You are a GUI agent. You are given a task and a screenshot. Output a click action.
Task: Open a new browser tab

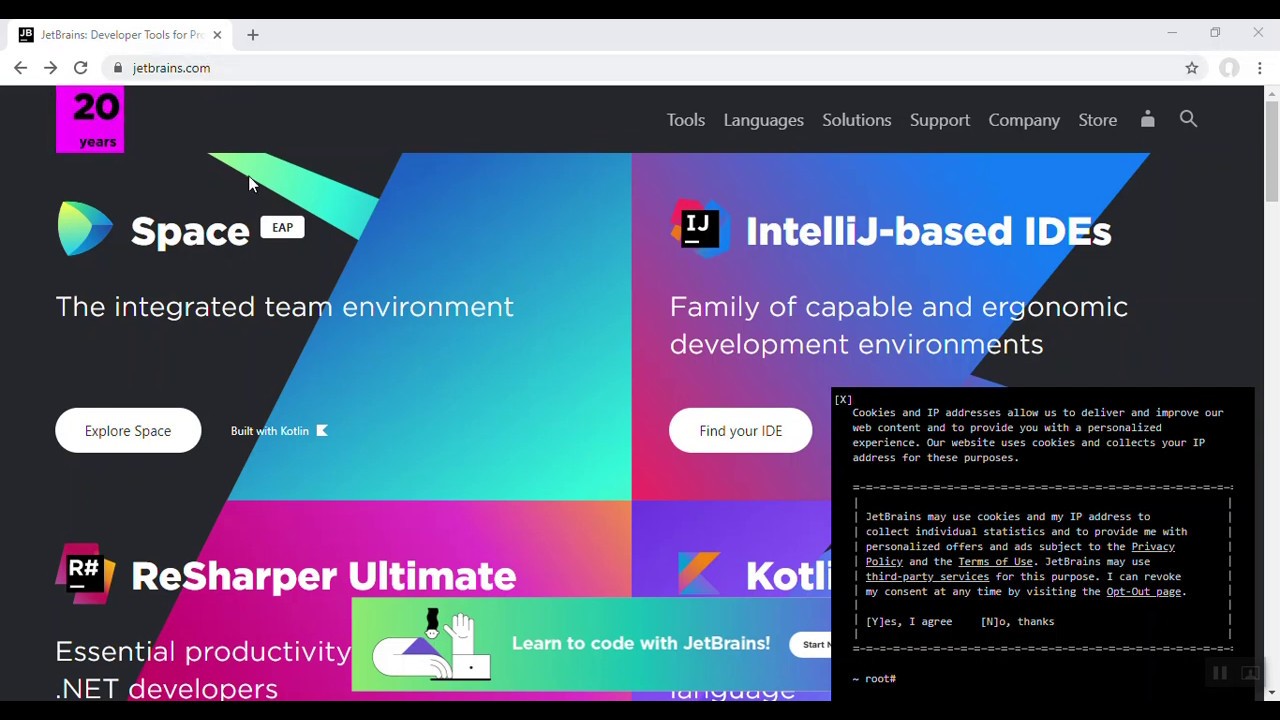click(252, 35)
